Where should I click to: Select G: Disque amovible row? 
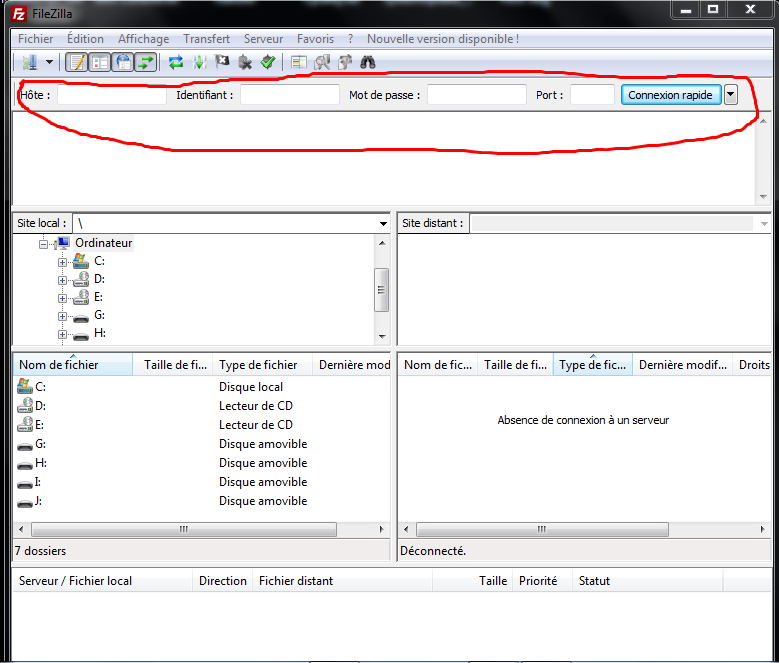(x=201, y=443)
